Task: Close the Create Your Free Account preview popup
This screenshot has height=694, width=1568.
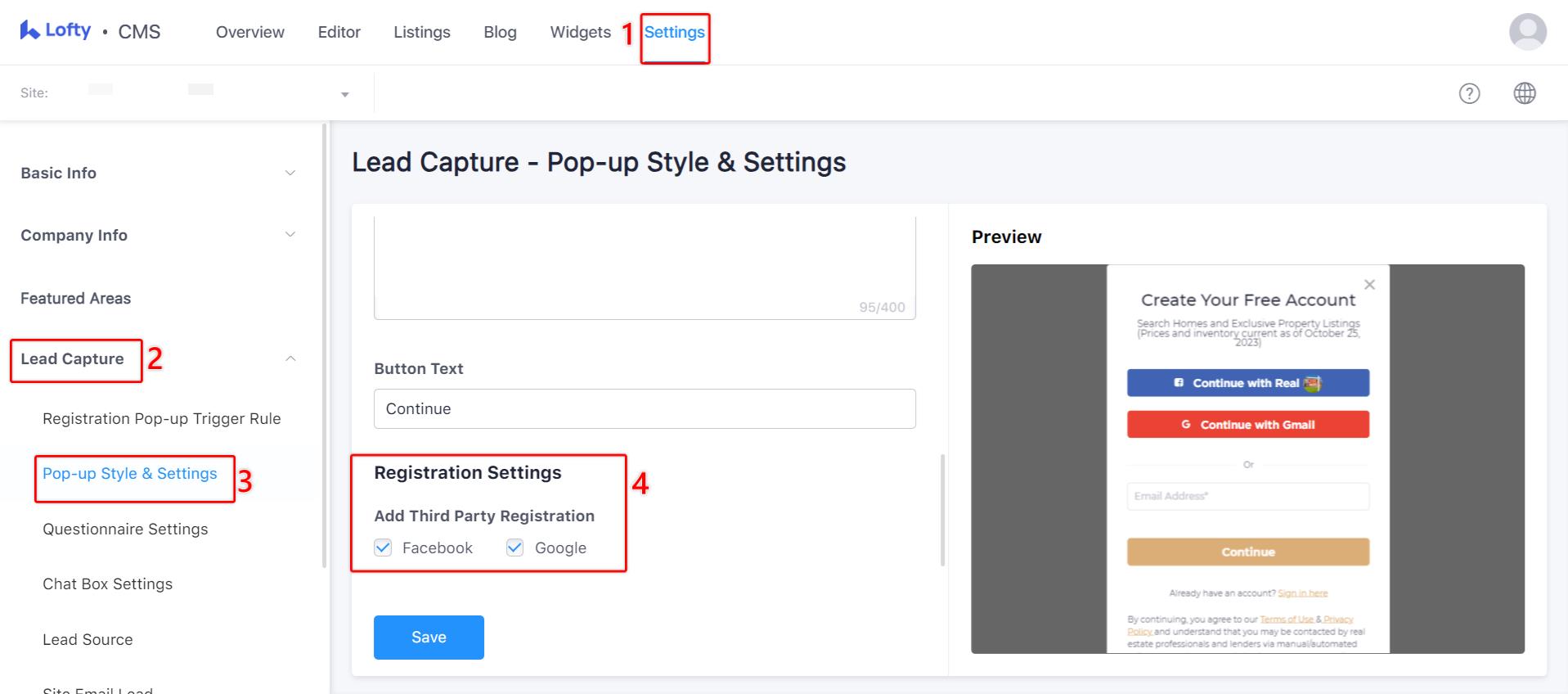Action: coord(1370,284)
